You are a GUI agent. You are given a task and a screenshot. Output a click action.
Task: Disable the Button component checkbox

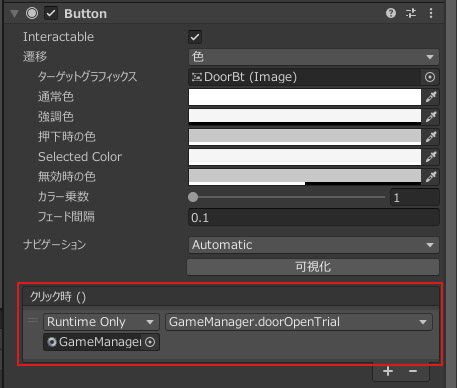click(51, 14)
